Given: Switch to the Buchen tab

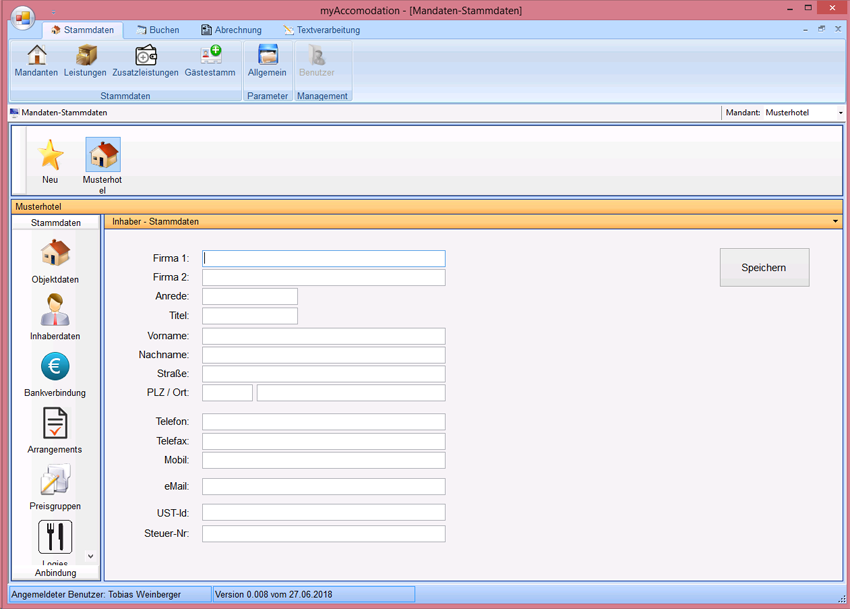Looking at the screenshot, I should pyautogui.click(x=158, y=30).
